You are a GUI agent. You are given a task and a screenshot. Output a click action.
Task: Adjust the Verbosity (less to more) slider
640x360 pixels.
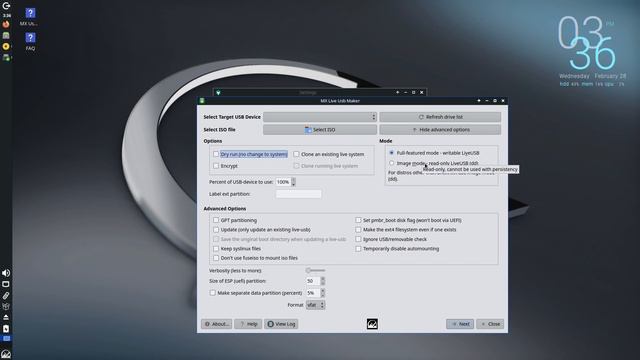(316, 270)
